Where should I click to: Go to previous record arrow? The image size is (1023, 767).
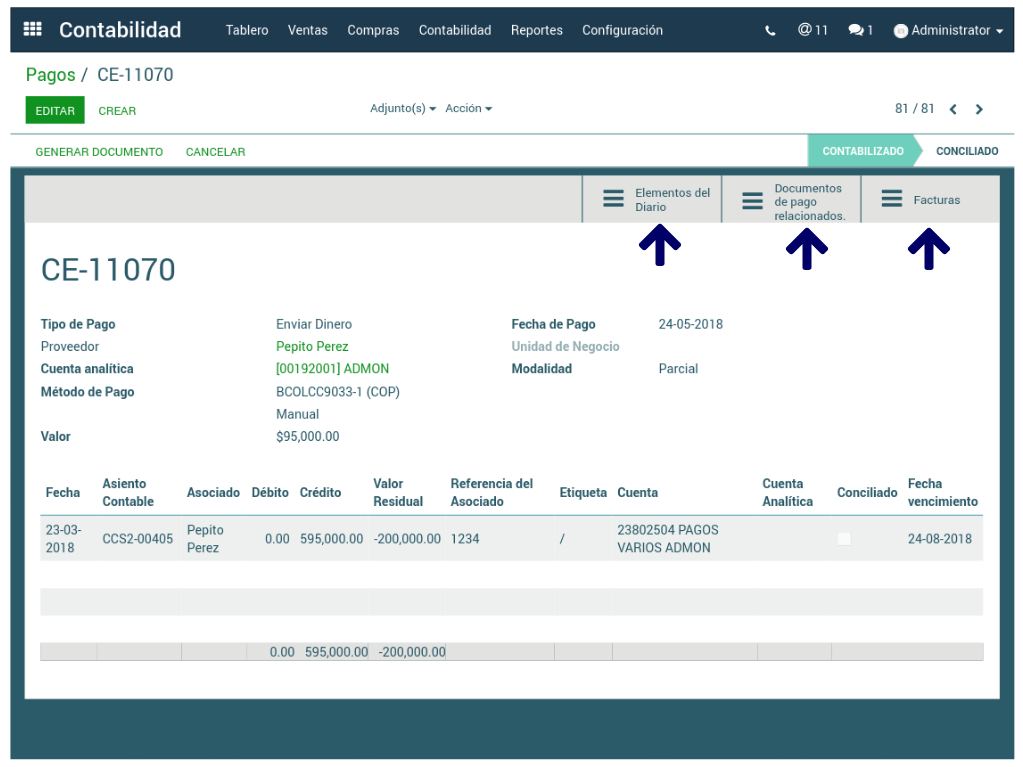[953, 109]
